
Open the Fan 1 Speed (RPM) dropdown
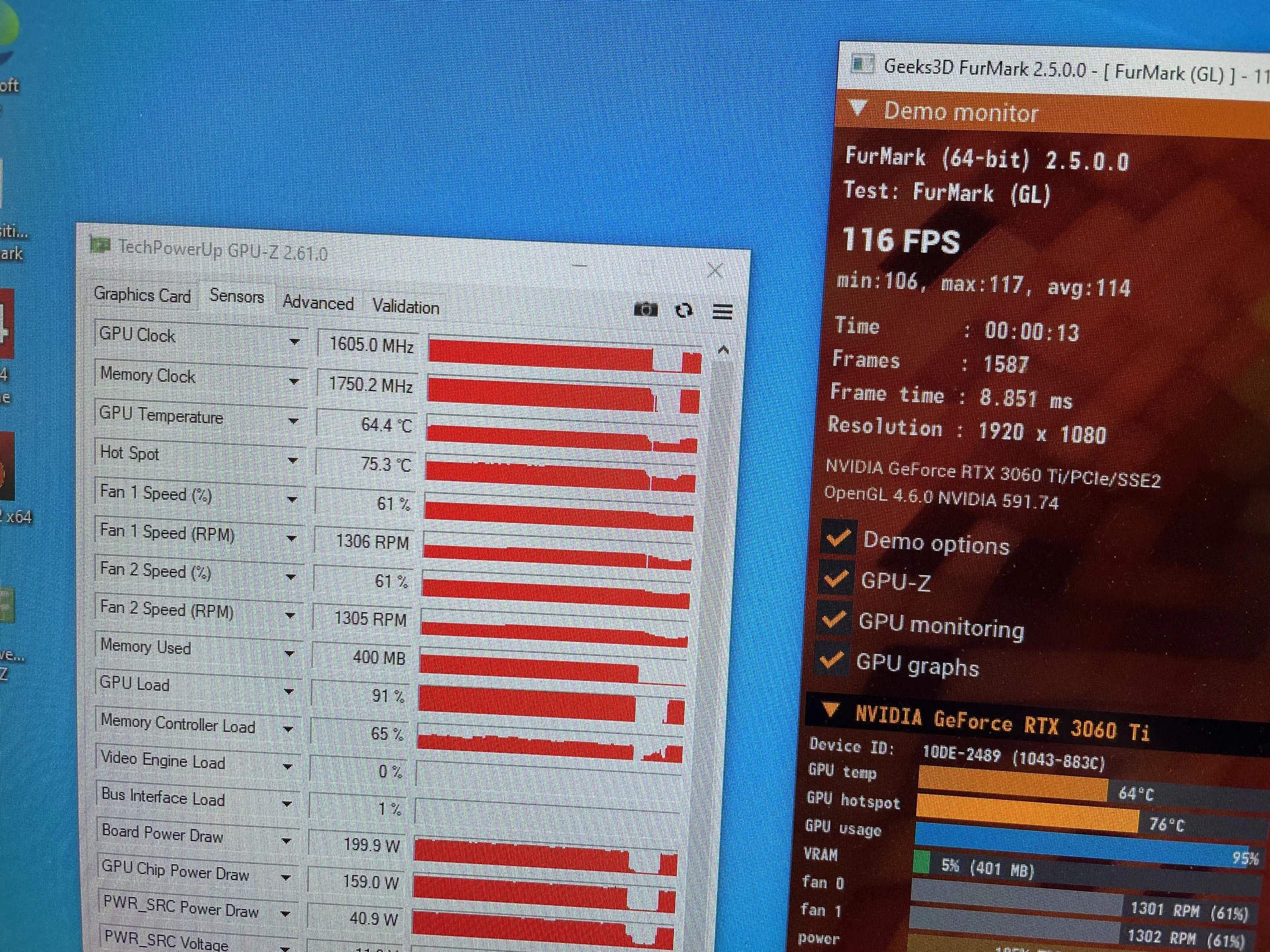click(x=291, y=539)
